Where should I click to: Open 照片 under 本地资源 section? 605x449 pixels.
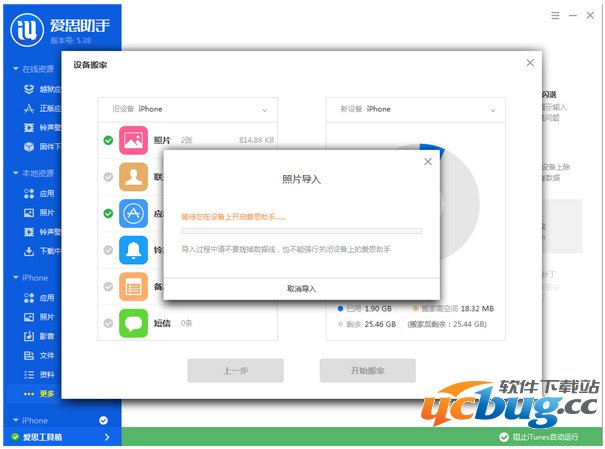pos(39,213)
